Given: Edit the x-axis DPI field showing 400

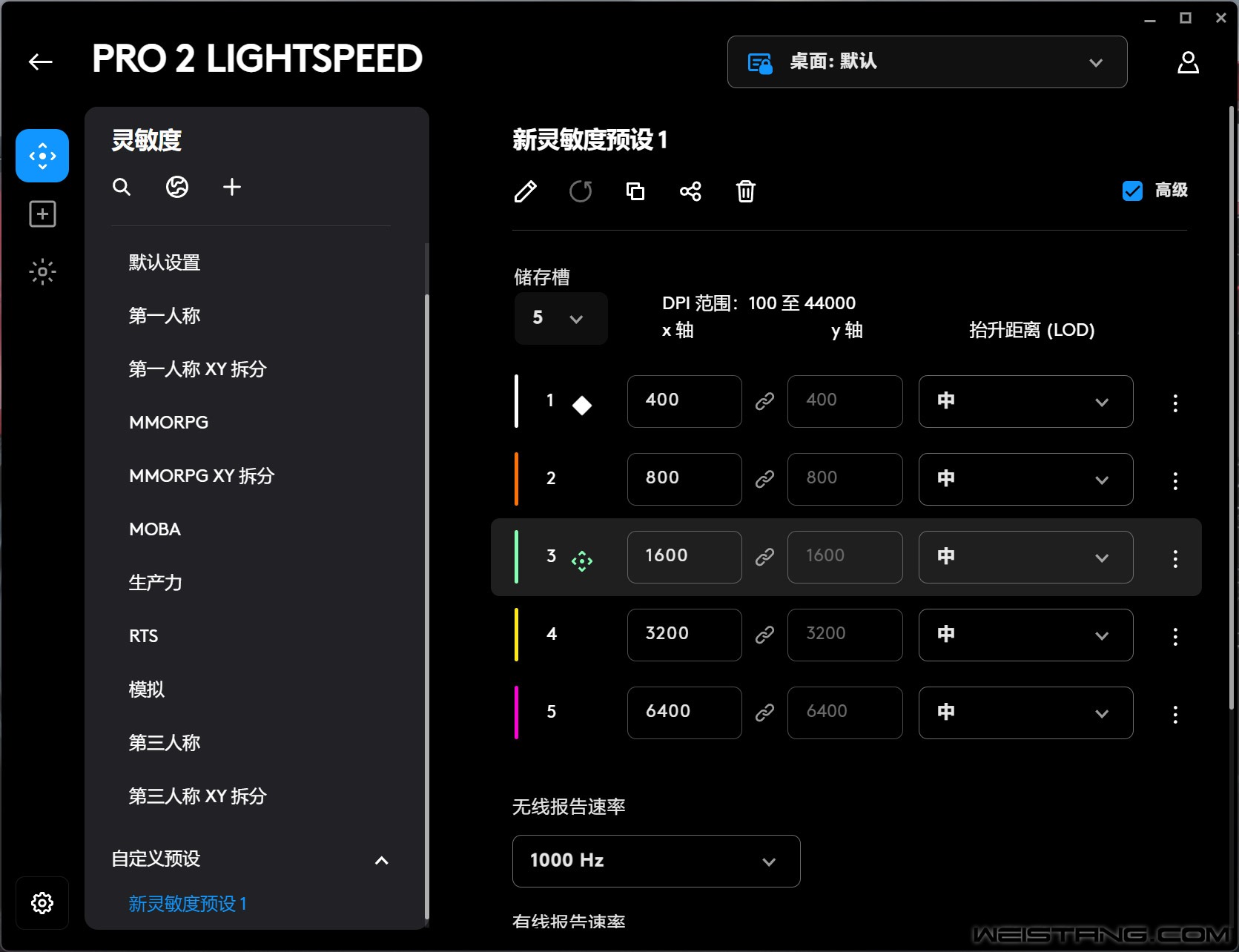Looking at the screenshot, I should [x=684, y=401].
